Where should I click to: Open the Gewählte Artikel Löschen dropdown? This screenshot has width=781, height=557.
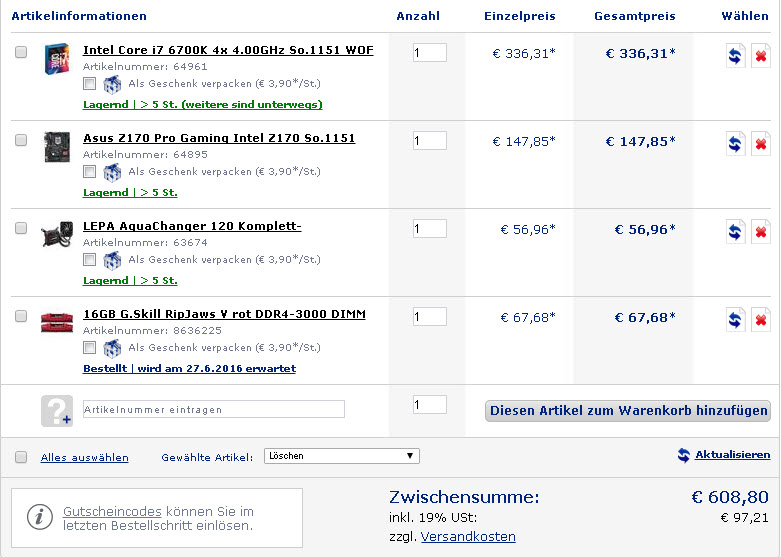tap(342, 456)
